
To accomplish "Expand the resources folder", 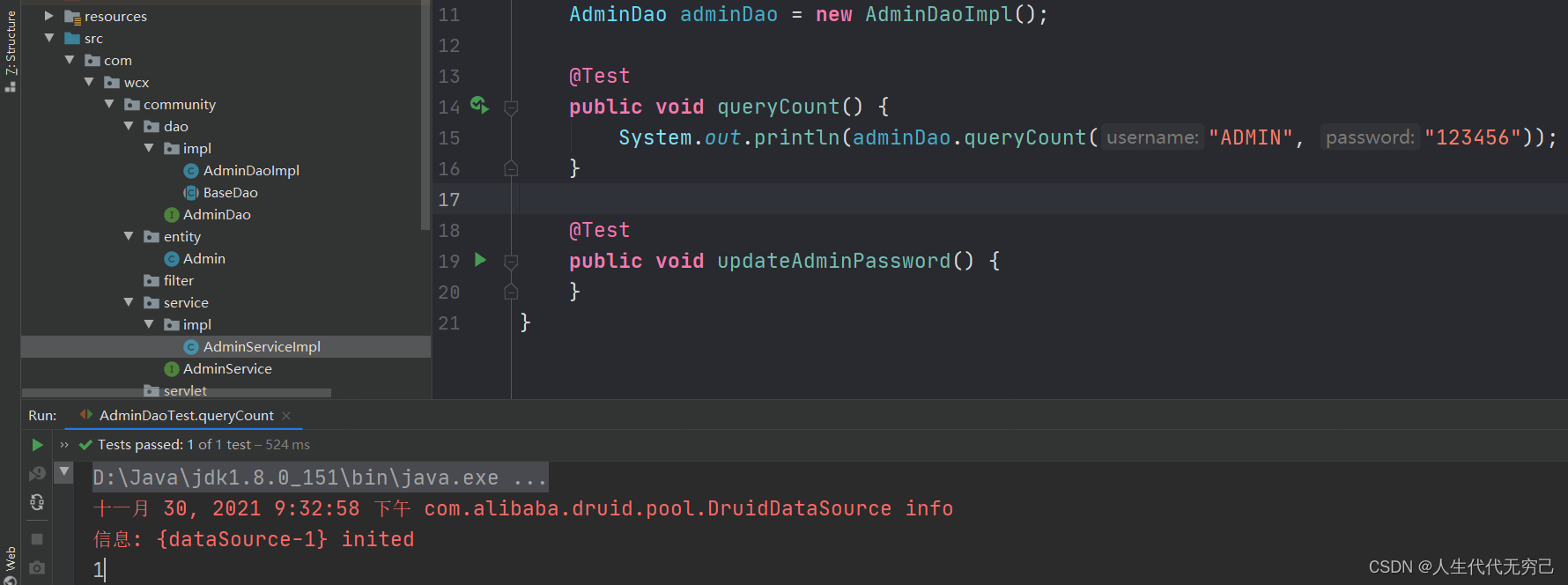I will (x=49, y=16).
